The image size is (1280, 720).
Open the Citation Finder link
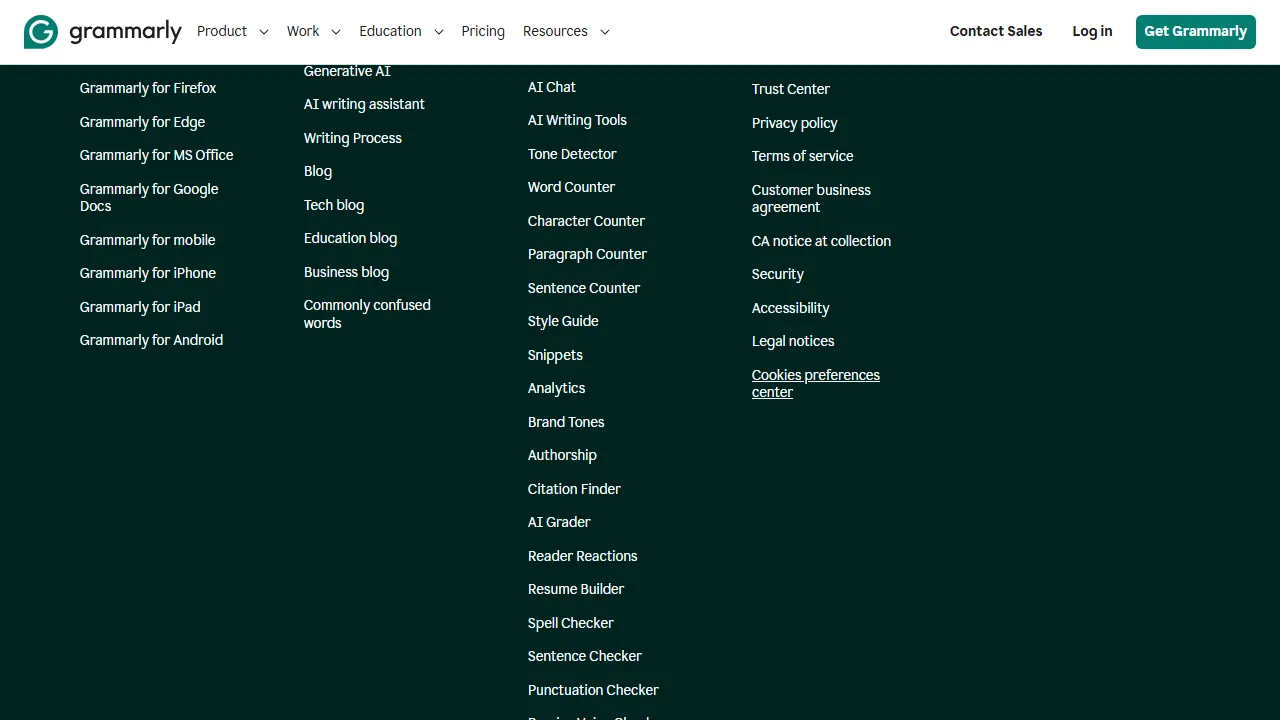tap(574, 489)
